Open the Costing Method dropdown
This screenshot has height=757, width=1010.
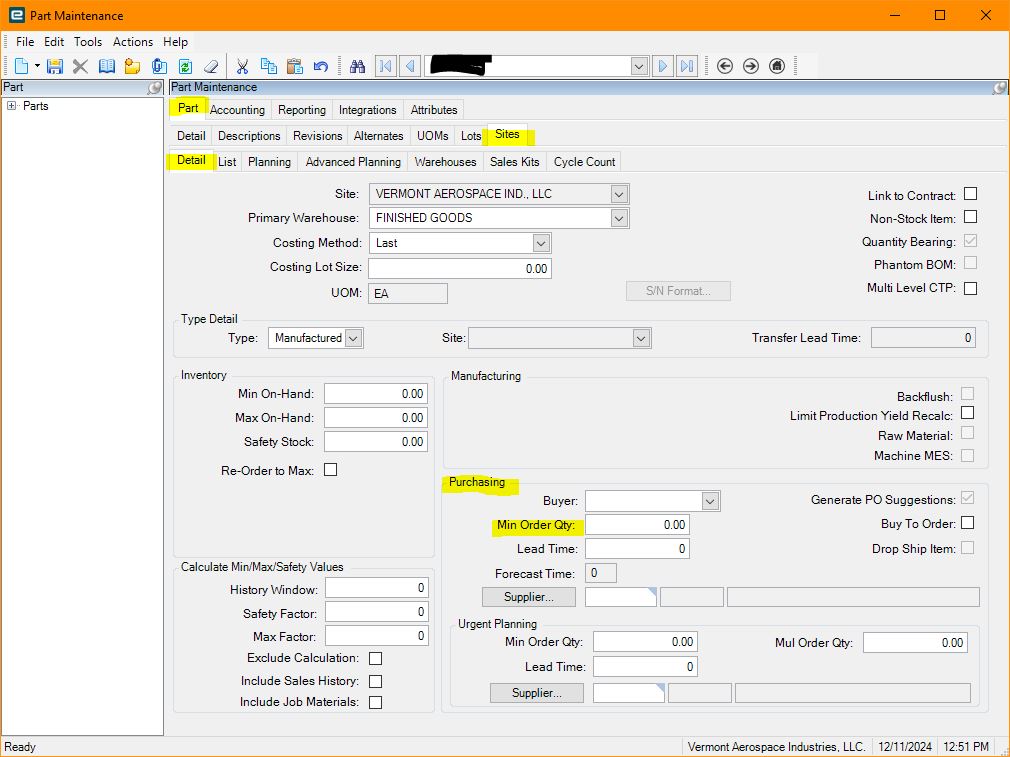coord(540,243)
